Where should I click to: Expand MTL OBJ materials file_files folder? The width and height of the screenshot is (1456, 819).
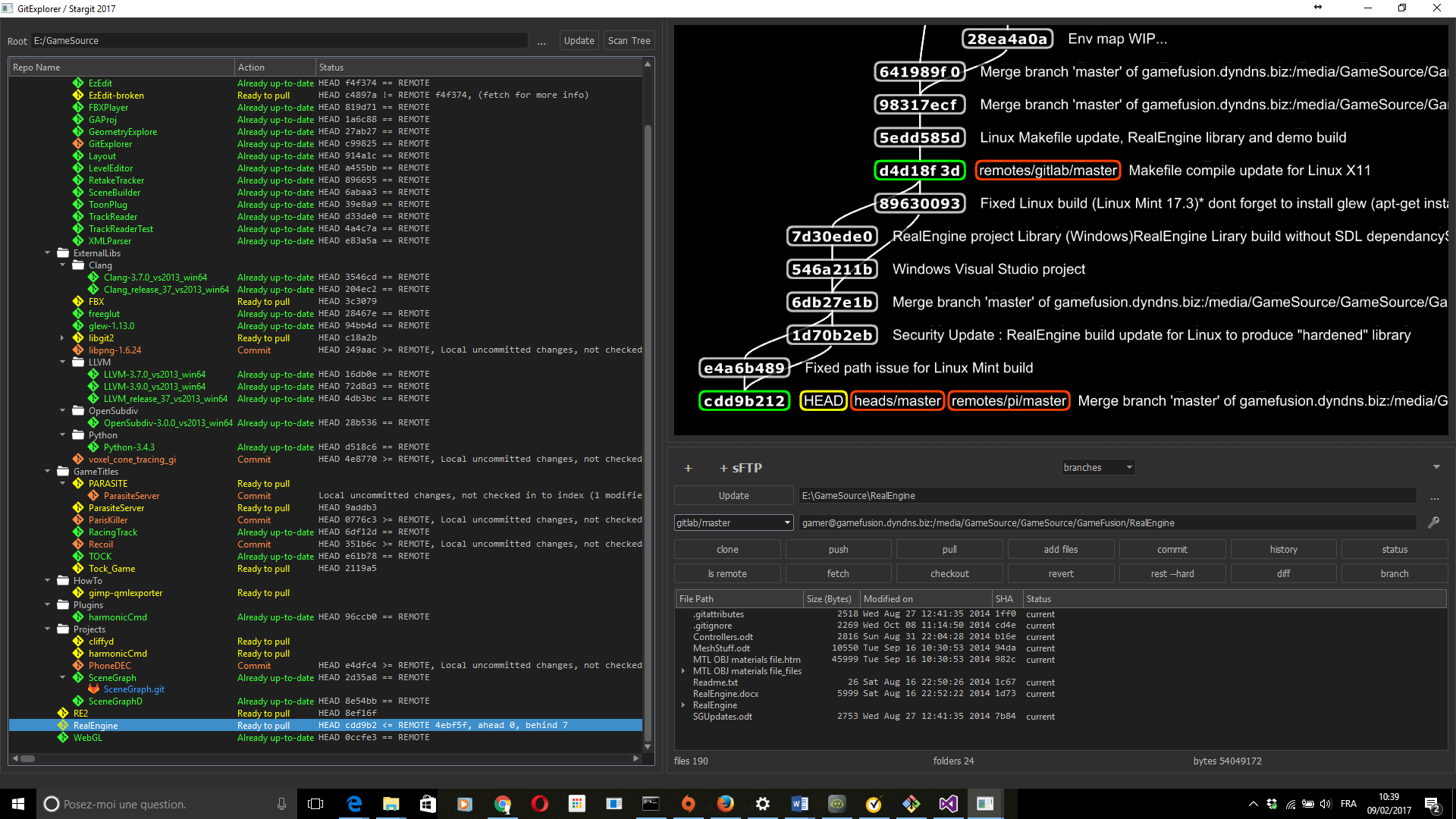[683, 671]
